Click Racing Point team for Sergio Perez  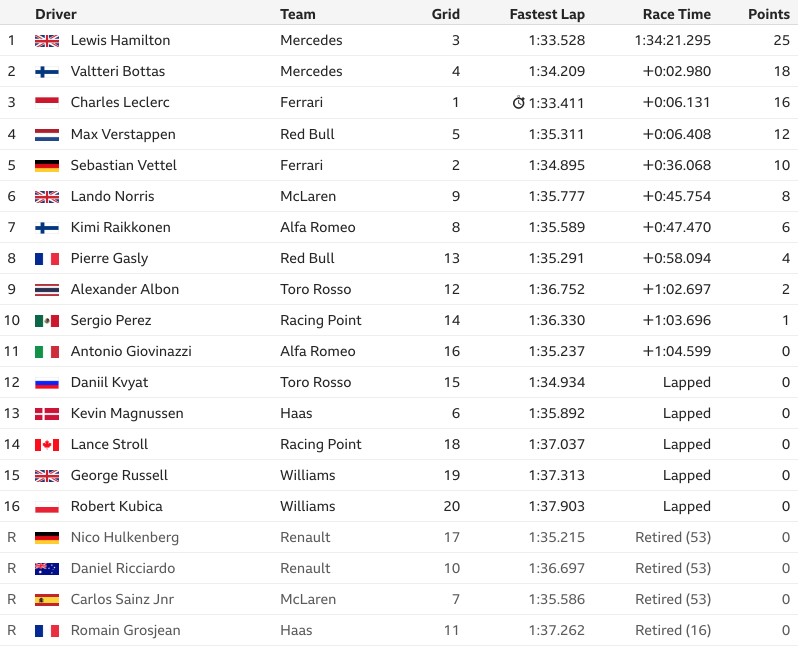point(321,321)
